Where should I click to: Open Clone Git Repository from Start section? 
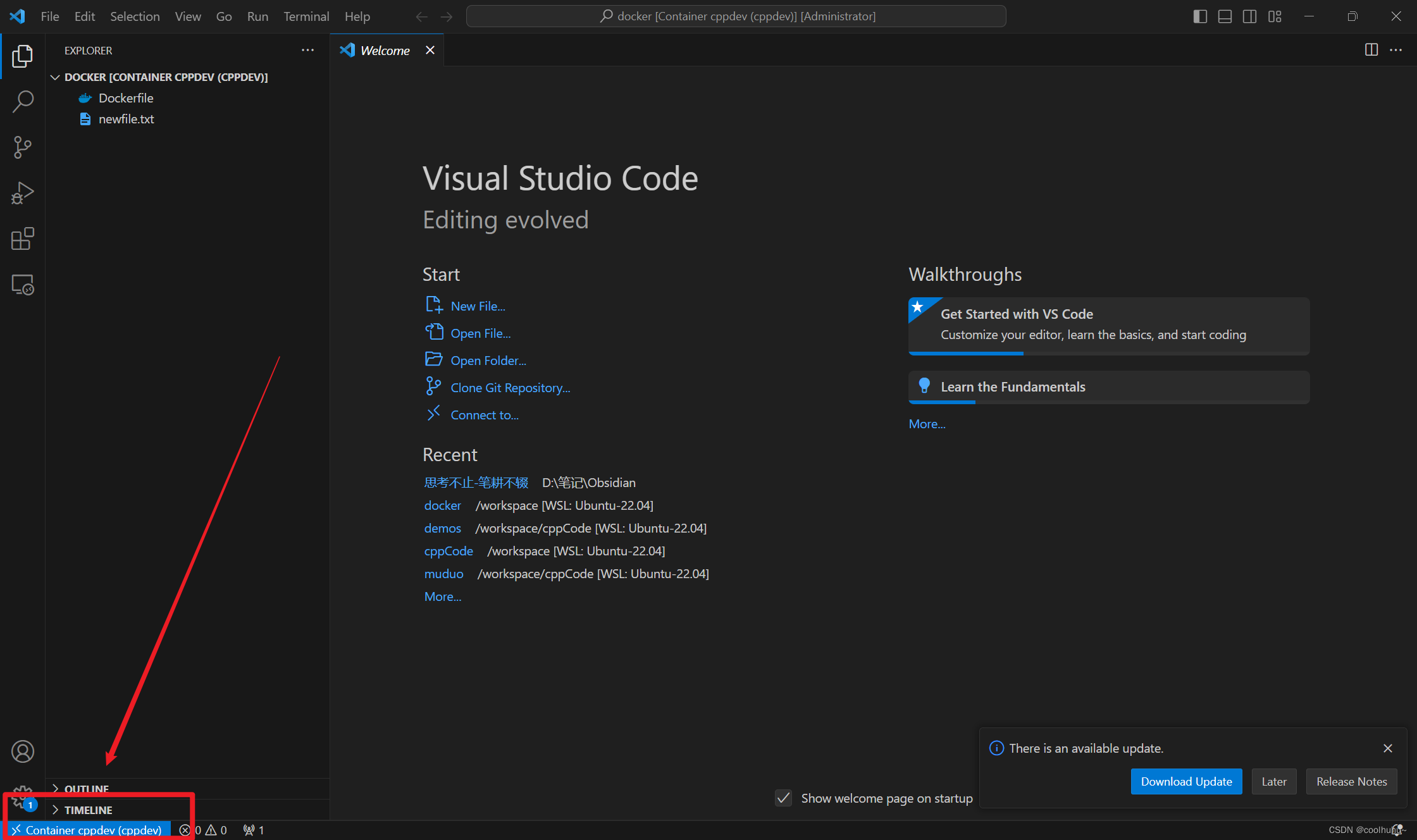pos(510,387)
